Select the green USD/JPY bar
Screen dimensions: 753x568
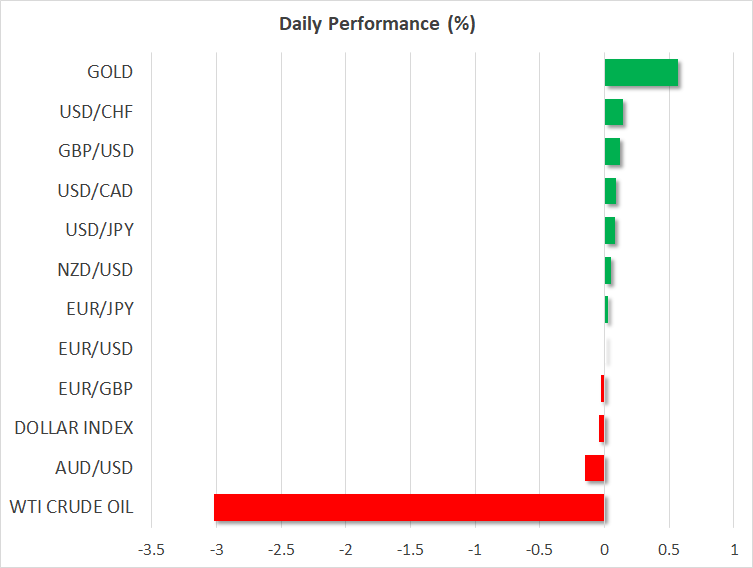(610, 231)
